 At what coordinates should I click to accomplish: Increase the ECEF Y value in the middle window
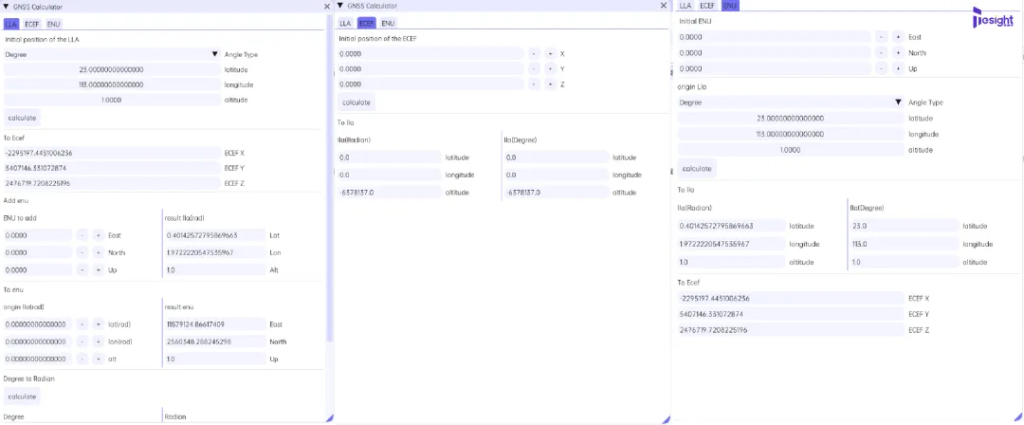click(550, 69)
